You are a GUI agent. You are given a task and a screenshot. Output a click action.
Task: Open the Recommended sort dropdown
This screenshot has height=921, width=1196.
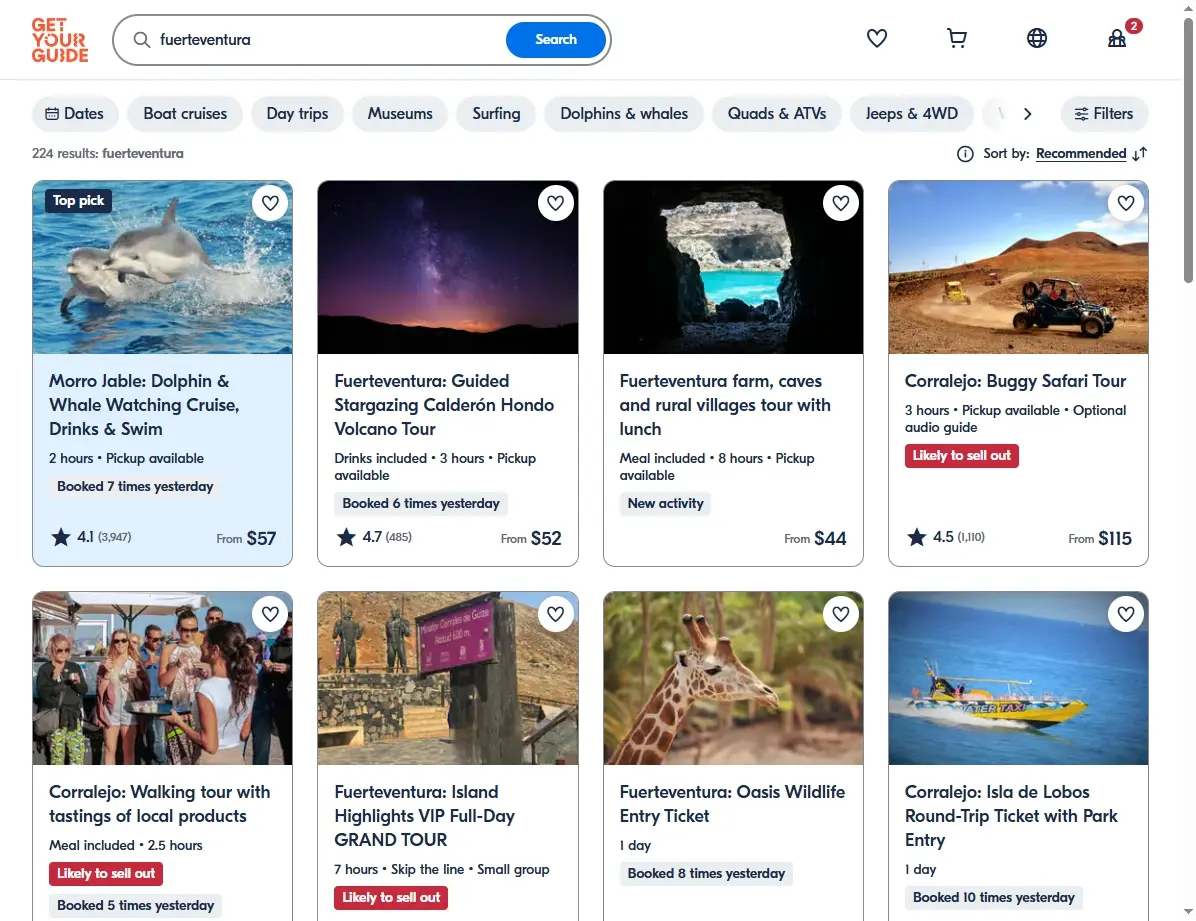[x=1081, y=153]
